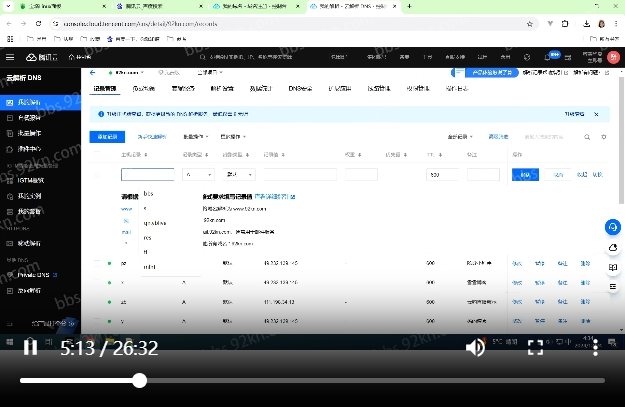Select 'mail' suggestion at bottom of dropdown list
Screen dimensions: 625x407
[x=149, y=267]
